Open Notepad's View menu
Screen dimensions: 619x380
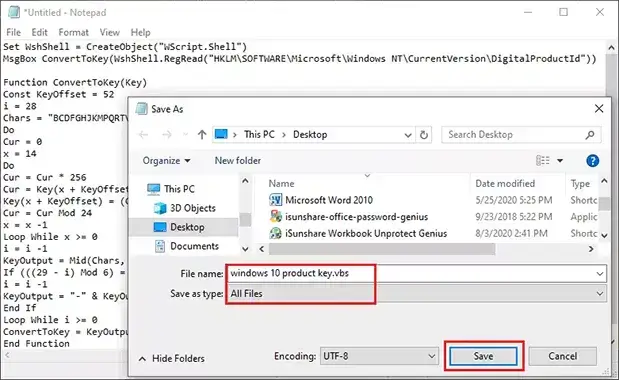click(x=109, y=32)
